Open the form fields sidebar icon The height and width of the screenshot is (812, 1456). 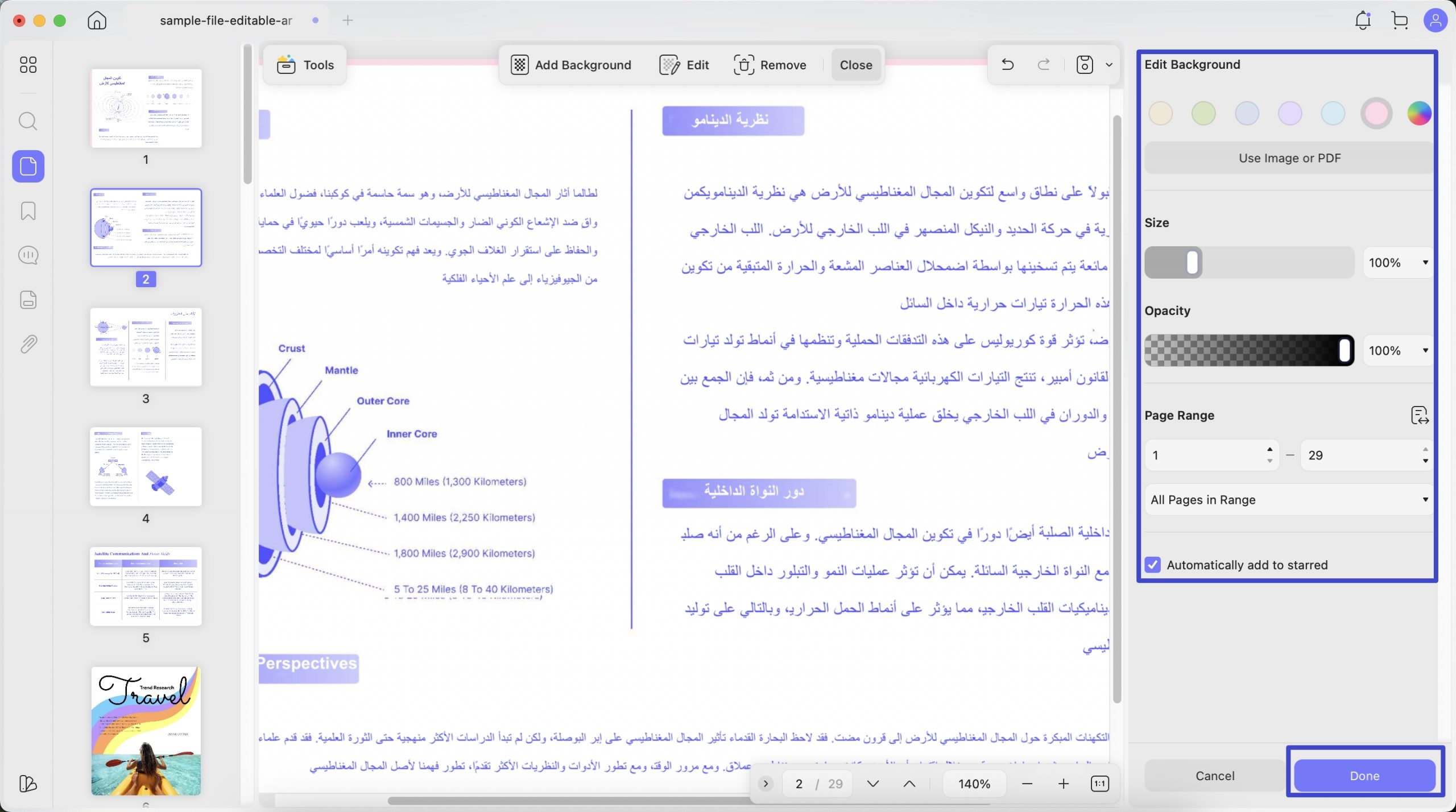coord(28,300)
